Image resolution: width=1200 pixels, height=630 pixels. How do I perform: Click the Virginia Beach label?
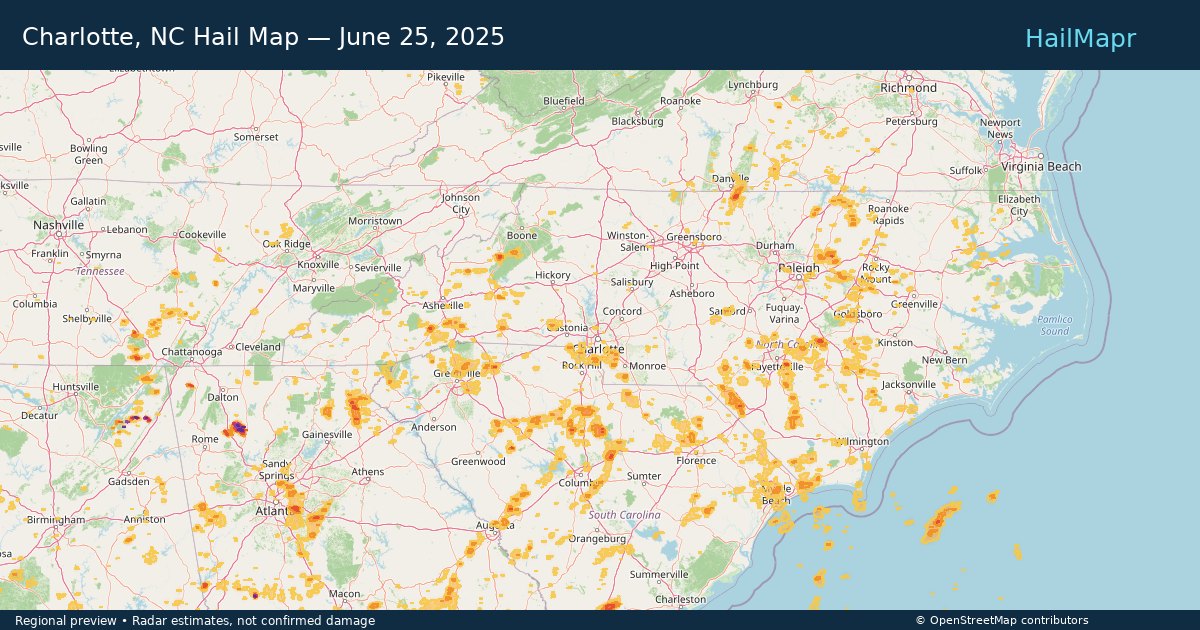point(1041,167)
